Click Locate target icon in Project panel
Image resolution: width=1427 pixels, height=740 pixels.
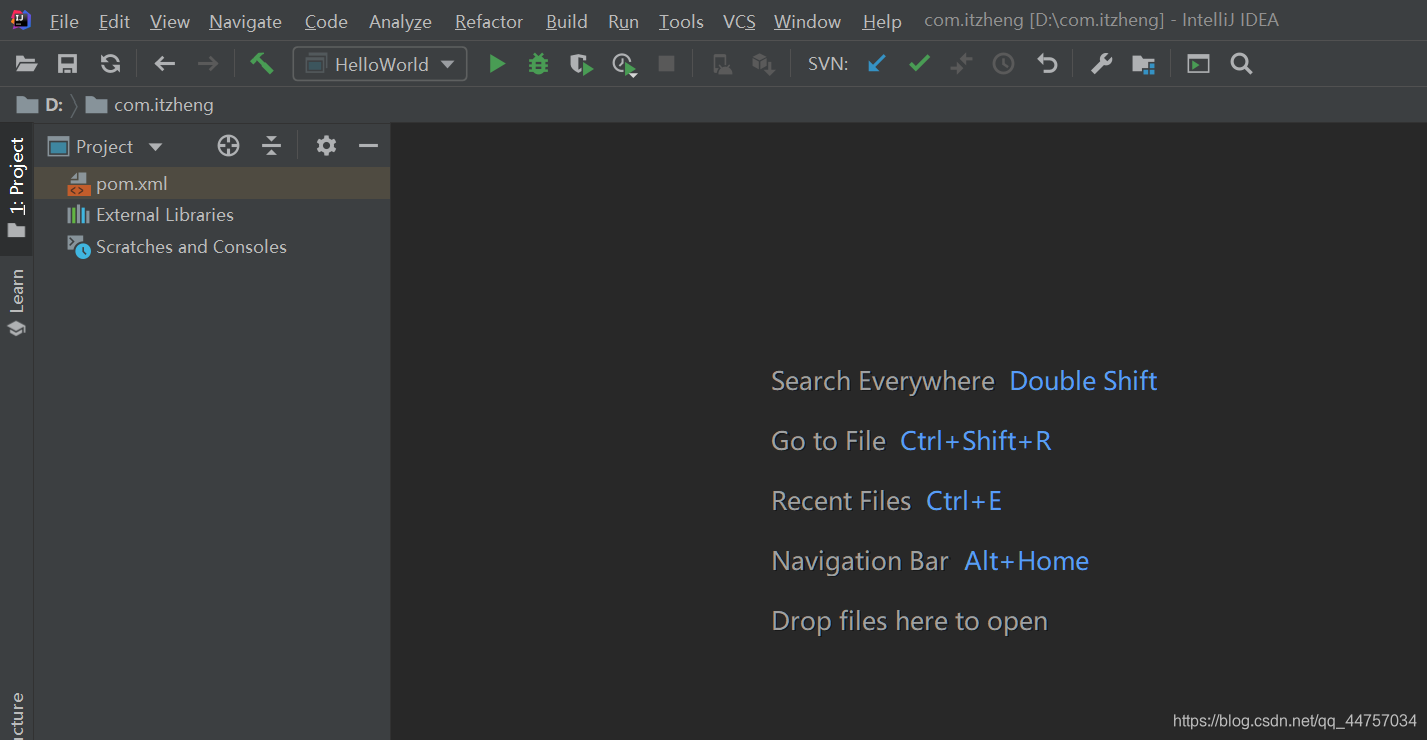click(228, 146)
